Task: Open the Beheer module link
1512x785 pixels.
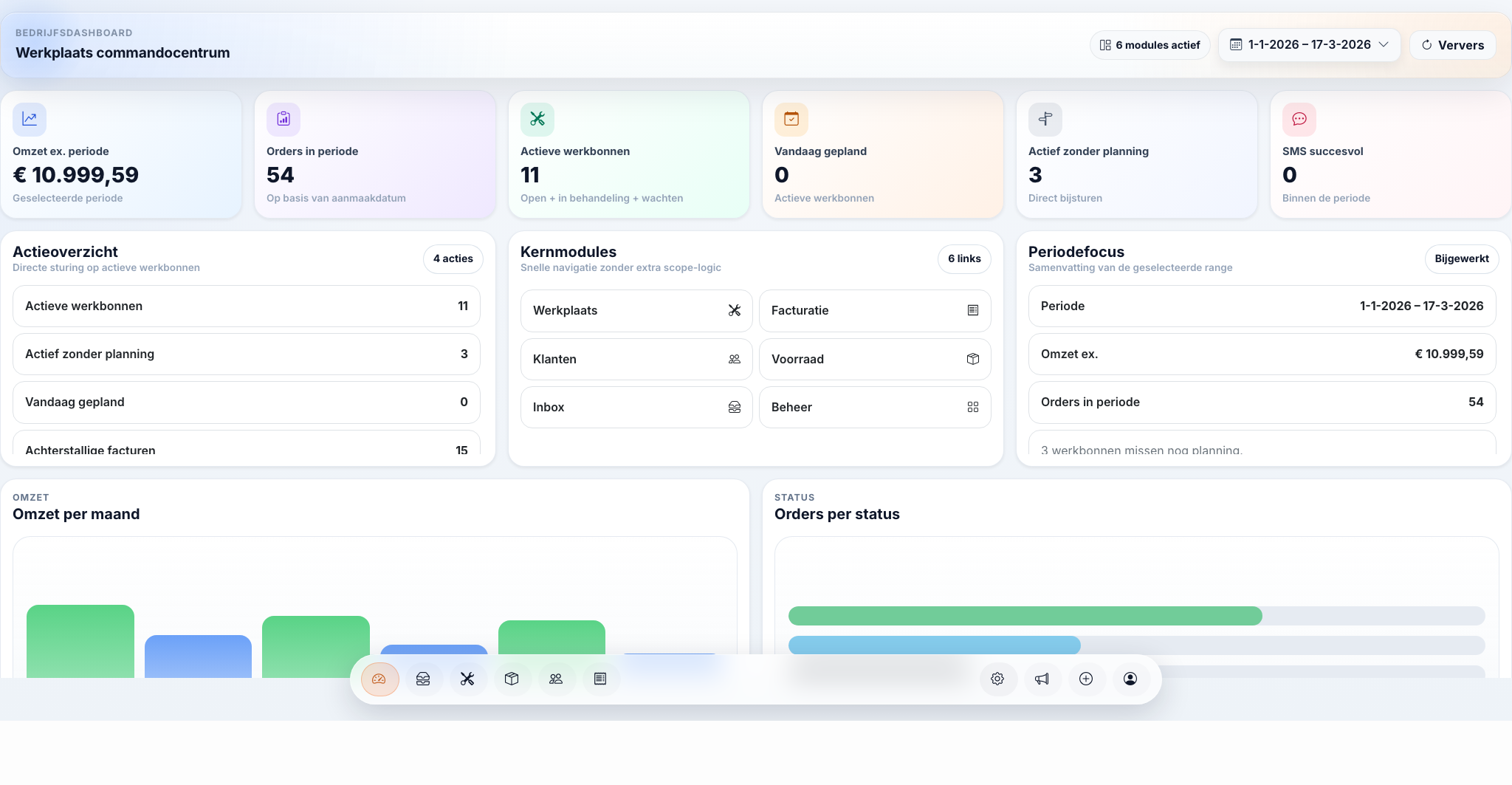Action: click(x=875, y=407)
